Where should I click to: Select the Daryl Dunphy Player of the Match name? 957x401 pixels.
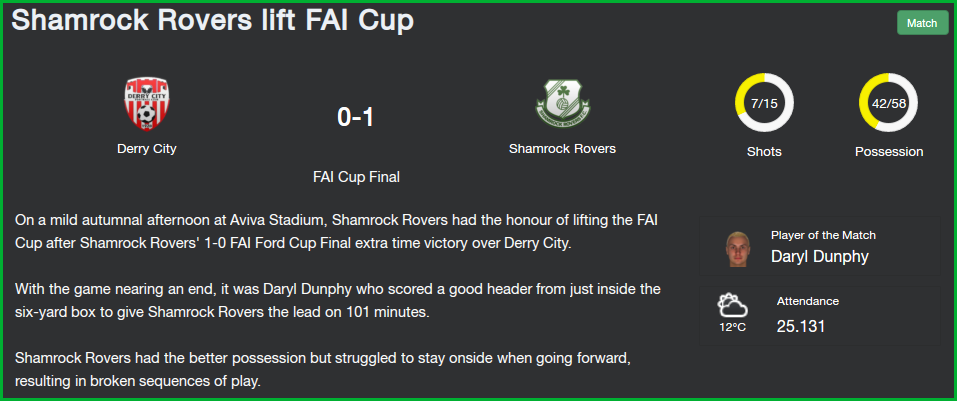[x=819, y=256]
